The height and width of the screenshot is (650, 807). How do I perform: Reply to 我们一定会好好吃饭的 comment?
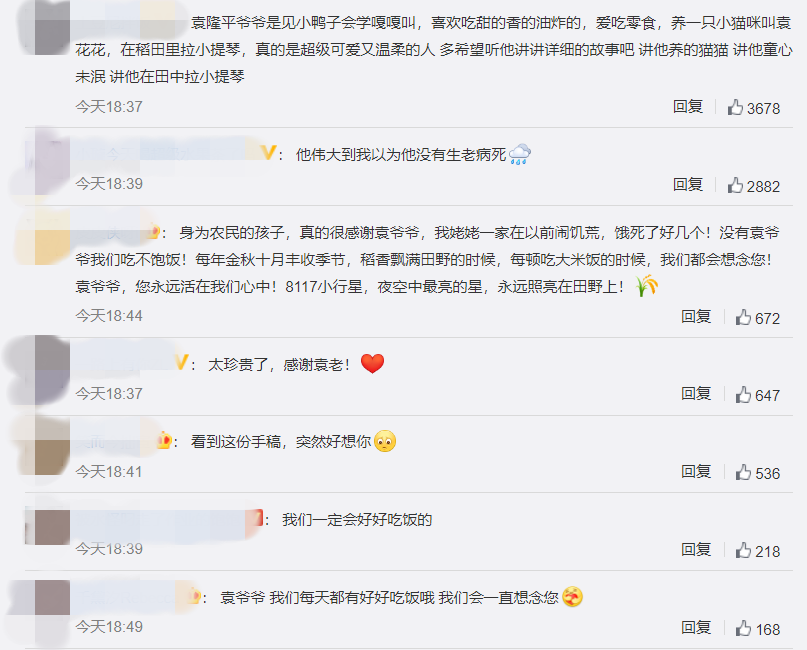click(x=696, y=550)
